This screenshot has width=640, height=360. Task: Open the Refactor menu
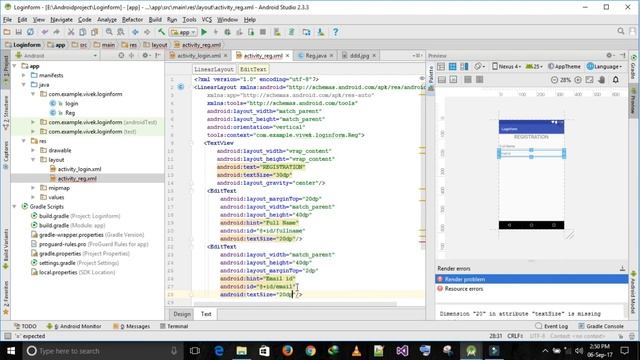[x=132, y=20]
